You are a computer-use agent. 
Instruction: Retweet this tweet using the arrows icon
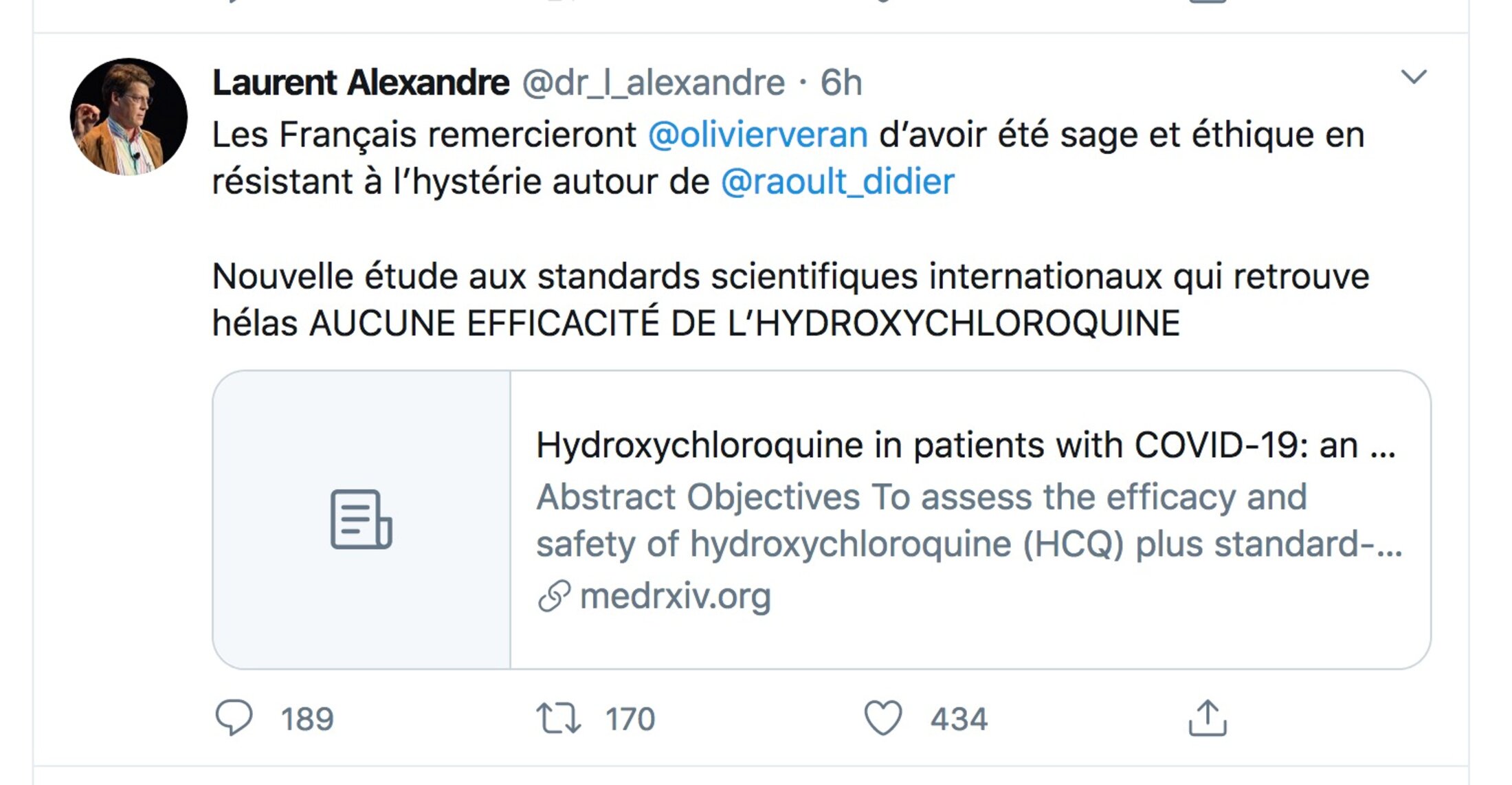click(558, 718)
